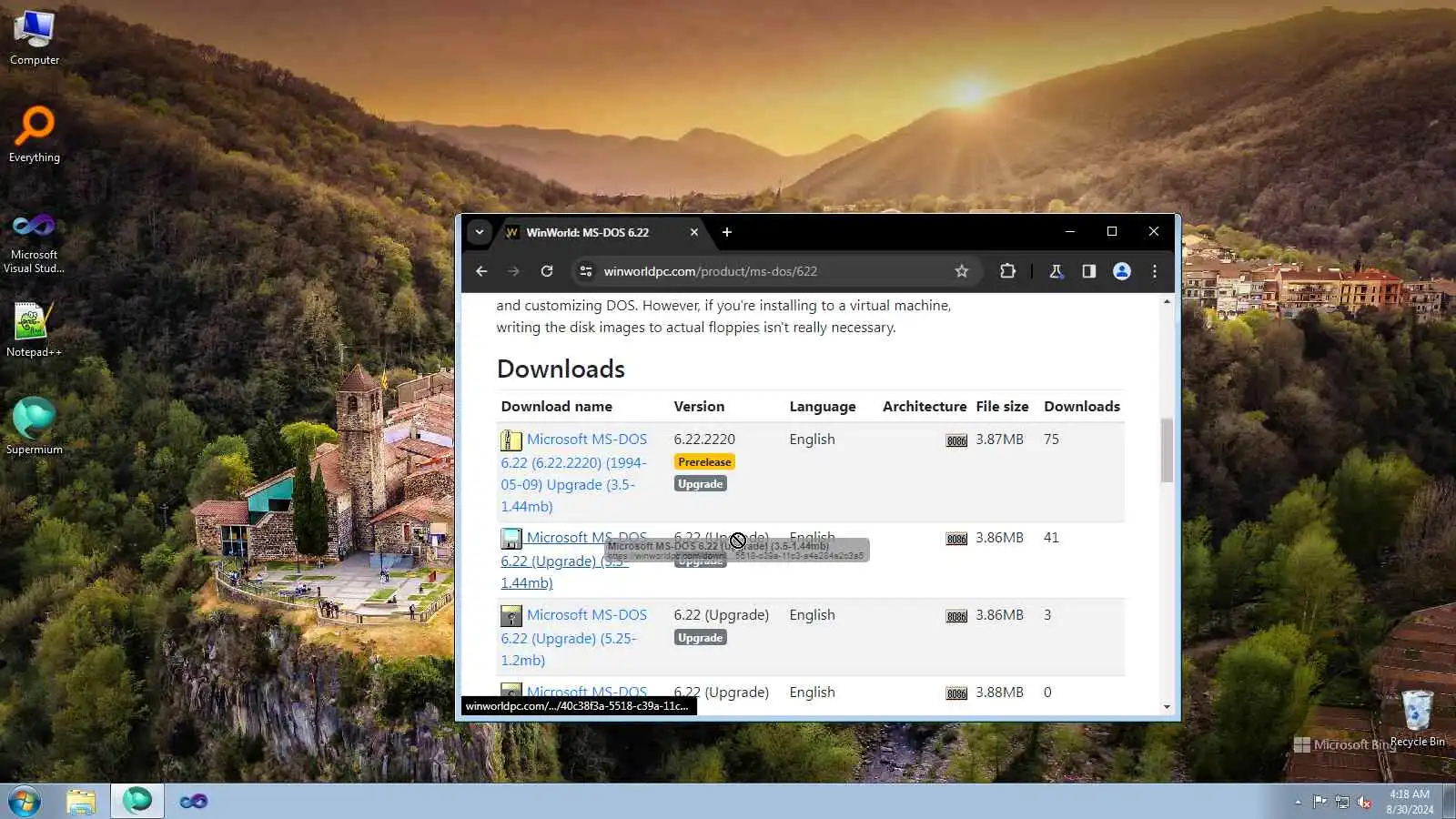Go back to the previous page
The width and height of the screenshot is (1456, 819).
pyautogui.click(x=481, y=271)
